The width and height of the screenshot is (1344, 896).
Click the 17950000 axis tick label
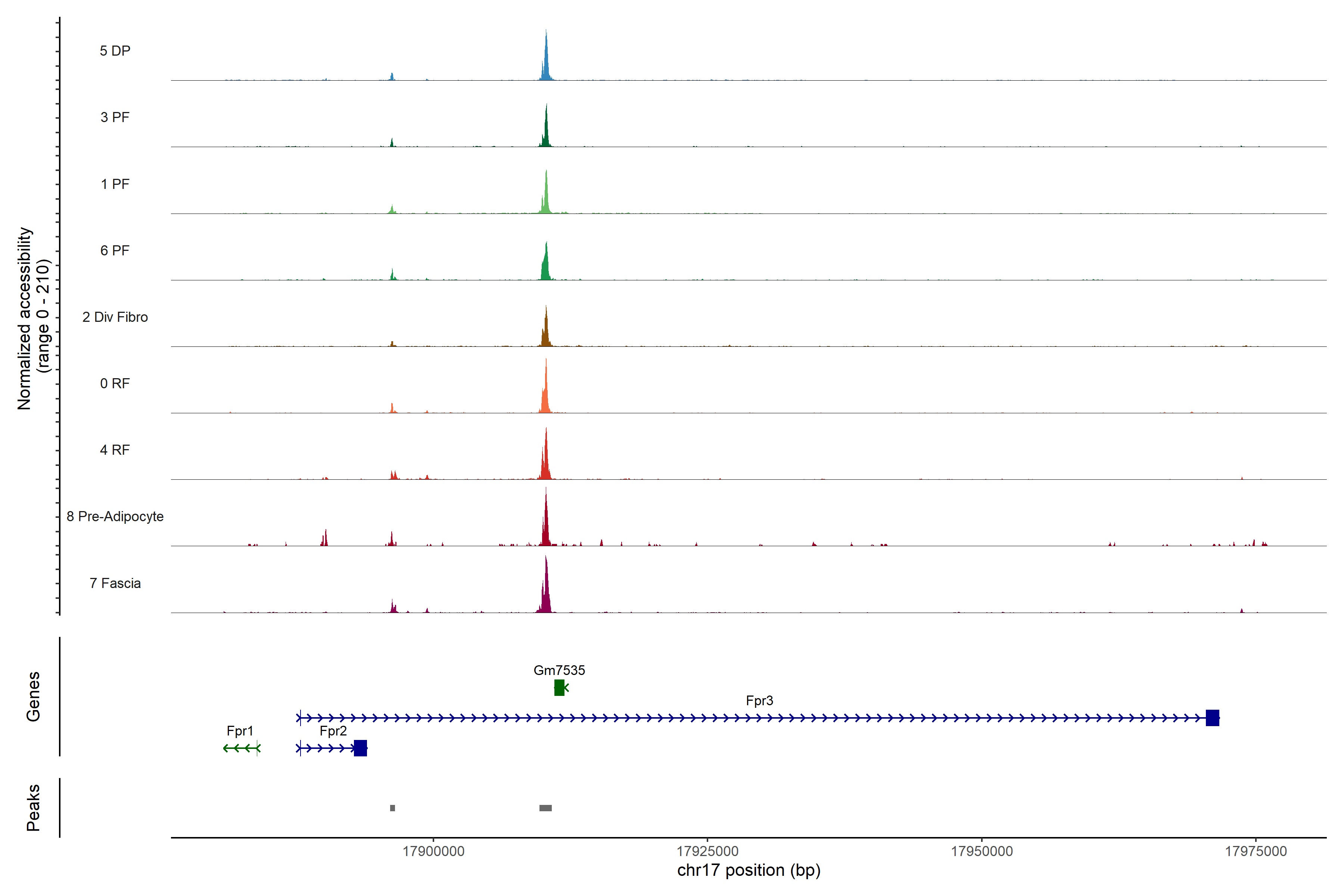(982, 852)
